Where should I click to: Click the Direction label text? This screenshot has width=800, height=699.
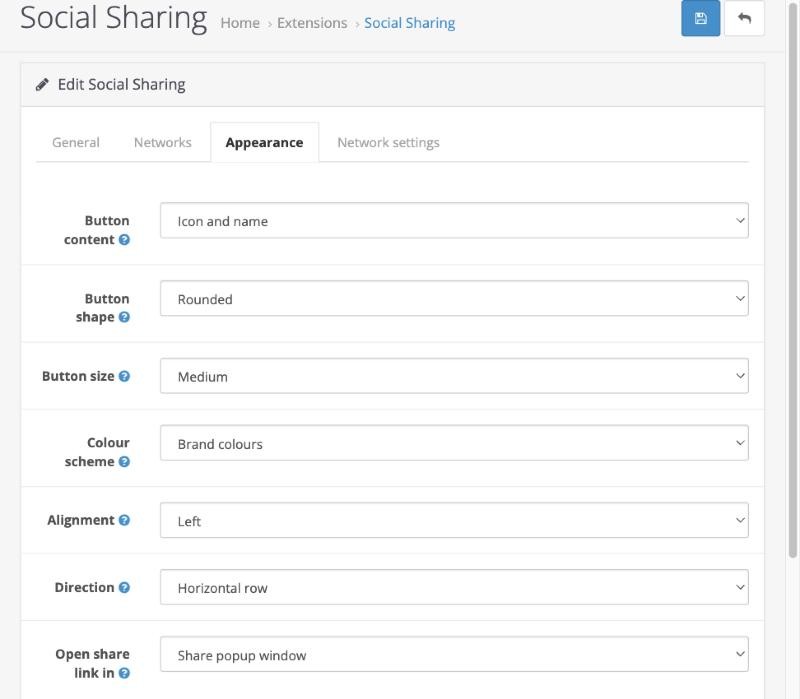click(84, 587)
